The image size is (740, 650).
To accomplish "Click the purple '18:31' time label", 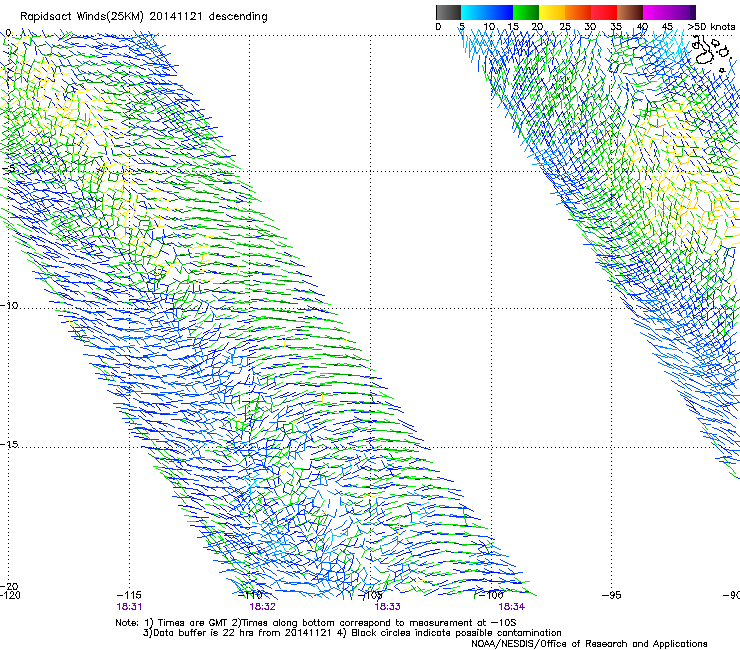I will pyautogui.click(x=129, y=607).
